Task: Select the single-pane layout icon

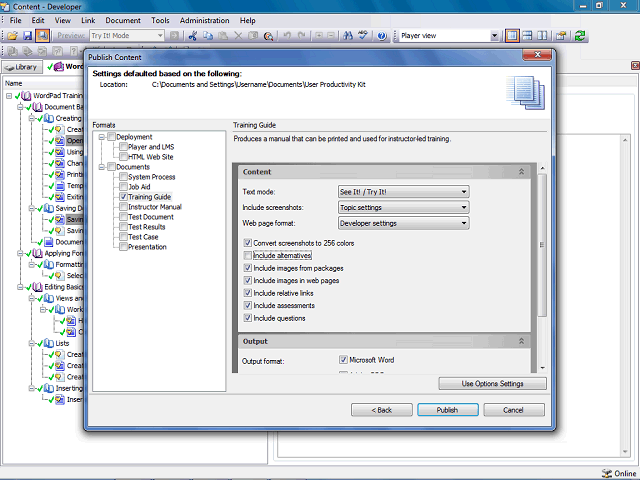Action: [x=512, y=36]
